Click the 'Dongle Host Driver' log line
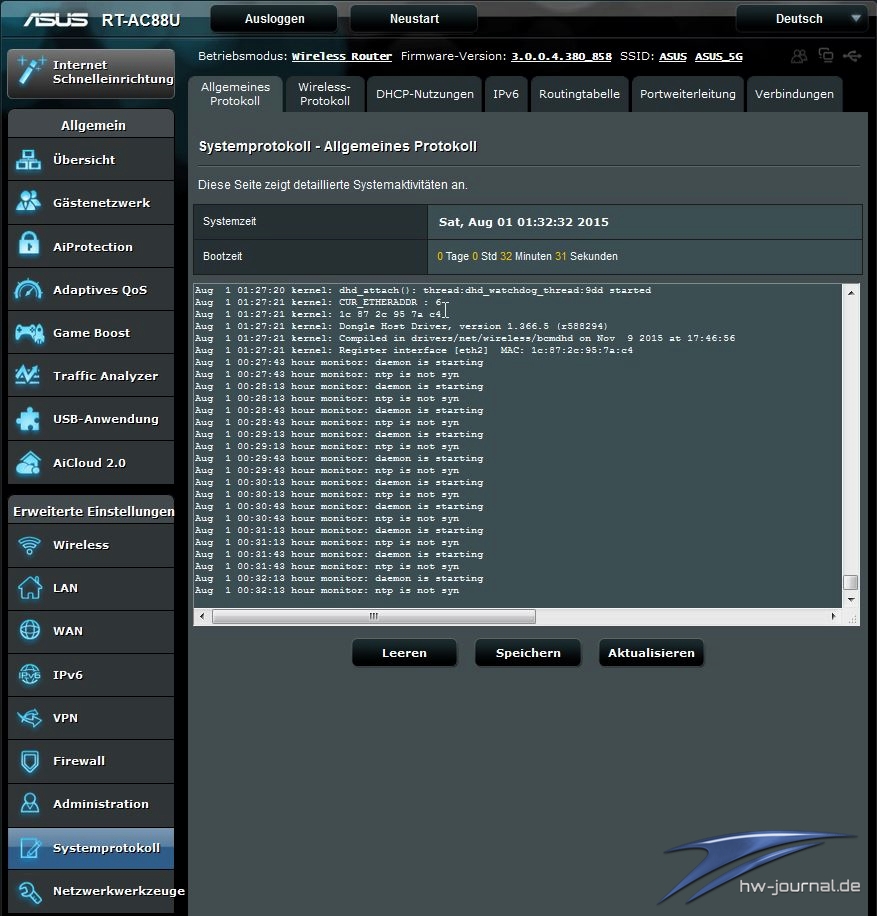This screenshot has height=916, width=877. pos(401,326)
